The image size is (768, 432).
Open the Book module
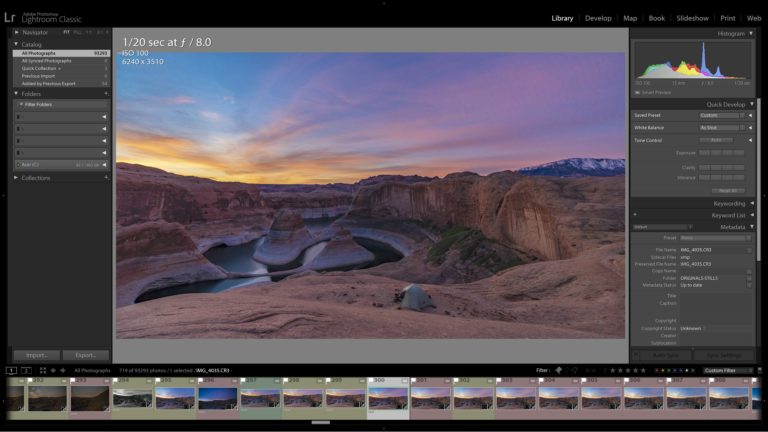point(657,18)
